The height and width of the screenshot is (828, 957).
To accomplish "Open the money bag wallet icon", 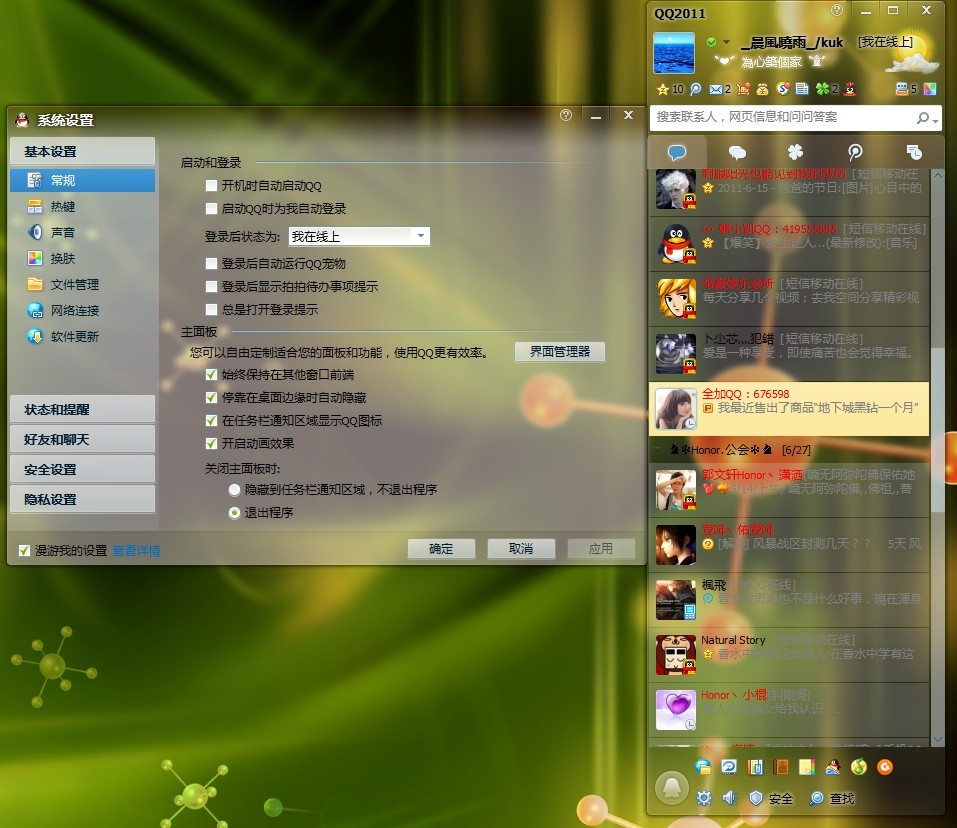I will [762, 90].
